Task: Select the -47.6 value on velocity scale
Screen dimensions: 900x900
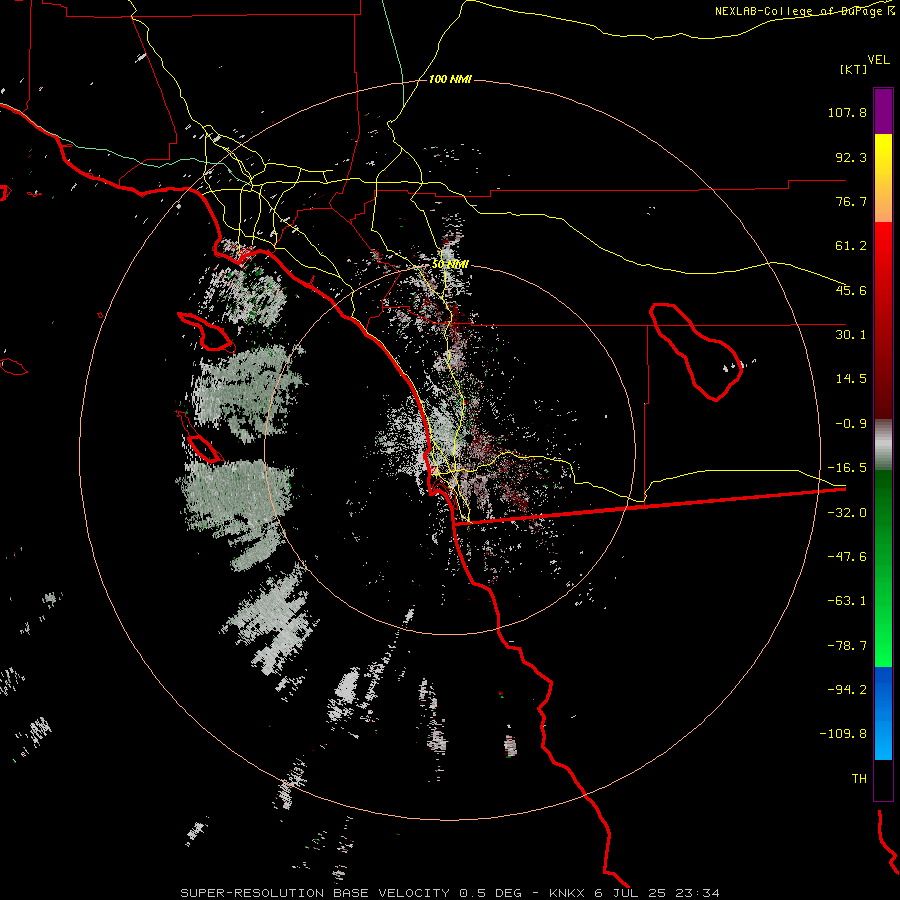Action: pos(847,557)
